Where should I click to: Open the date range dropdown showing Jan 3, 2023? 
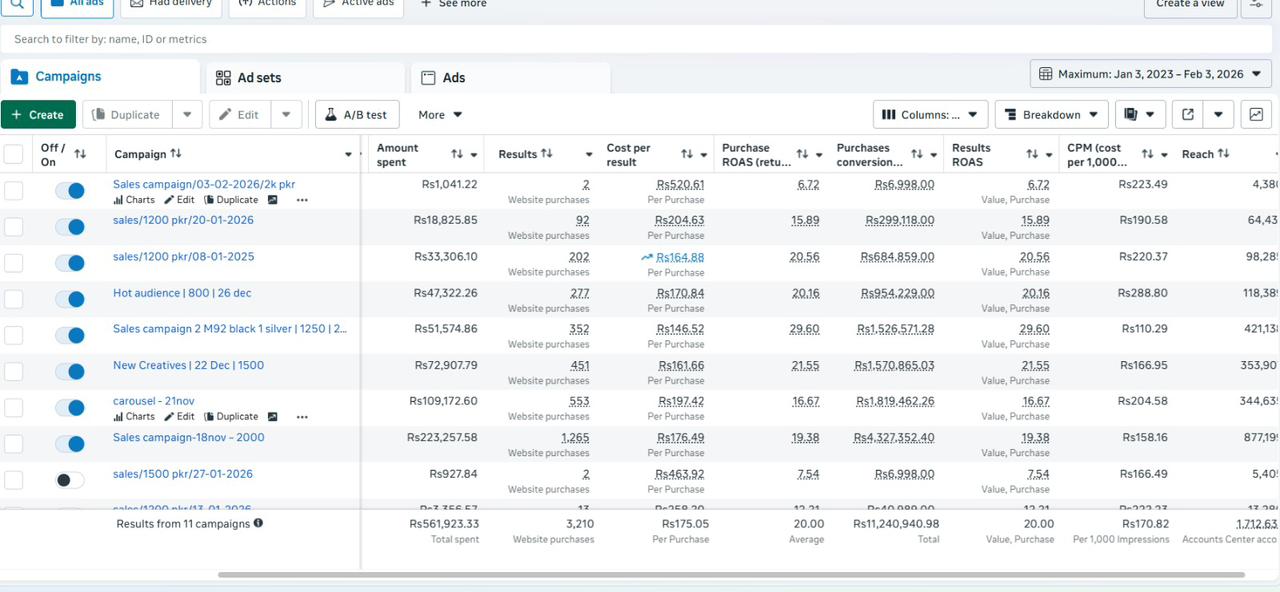pos(1148,73)
